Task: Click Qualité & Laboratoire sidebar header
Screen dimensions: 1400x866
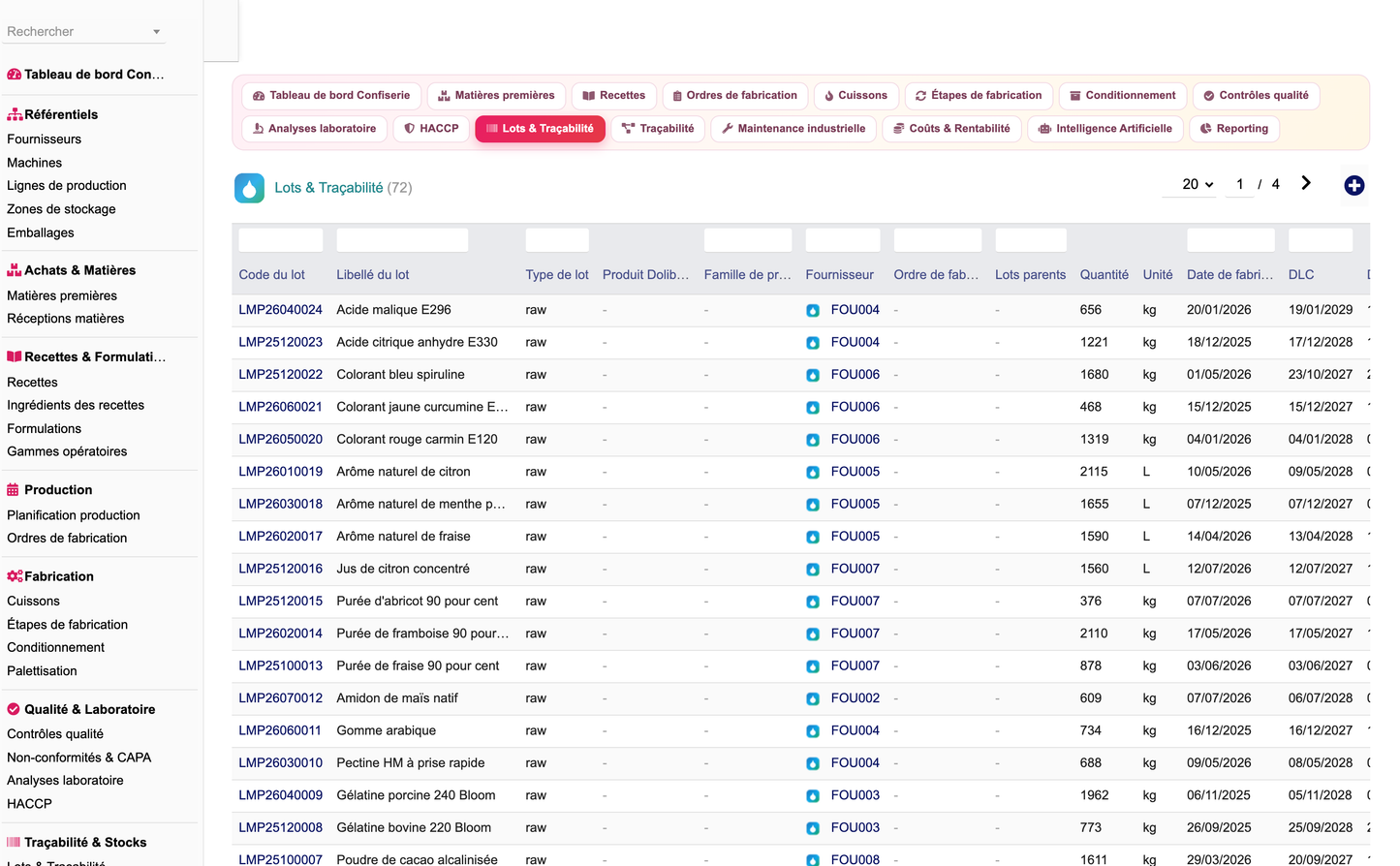Action: (x=81, y=709)
